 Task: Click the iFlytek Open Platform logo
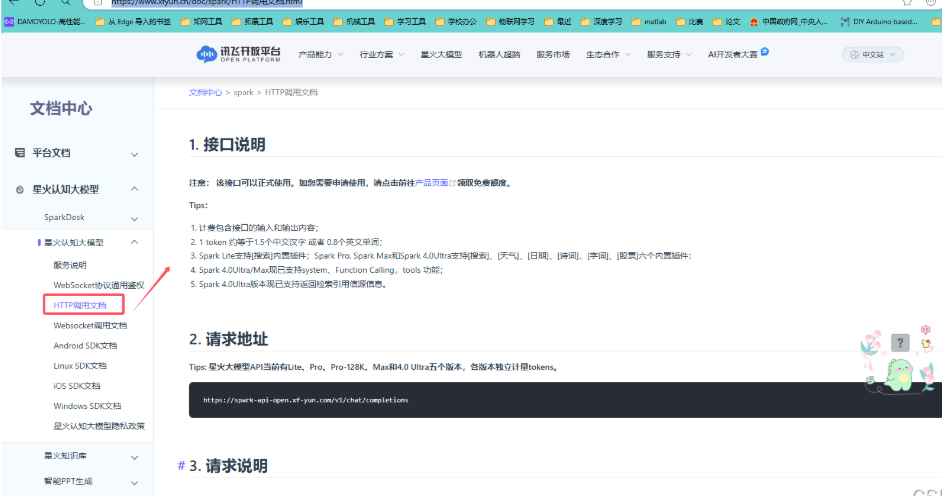(239, 55)
